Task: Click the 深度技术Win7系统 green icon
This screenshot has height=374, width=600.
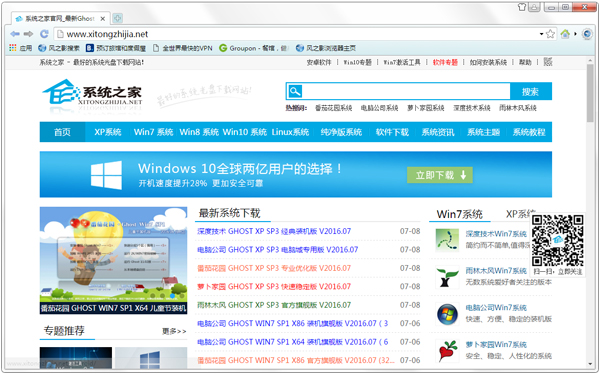Action: 447,240
